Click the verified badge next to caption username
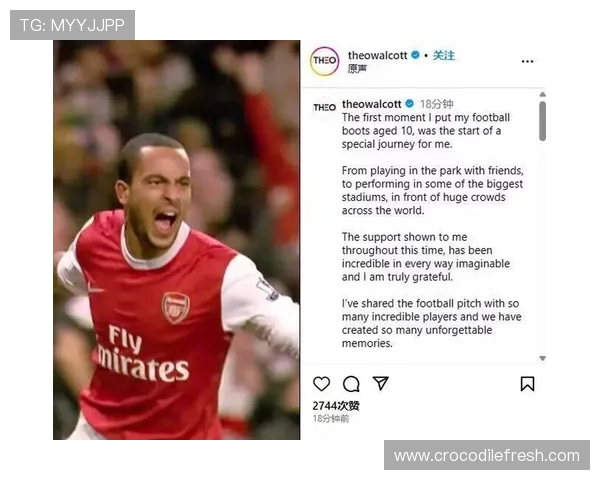 (409, 104)
